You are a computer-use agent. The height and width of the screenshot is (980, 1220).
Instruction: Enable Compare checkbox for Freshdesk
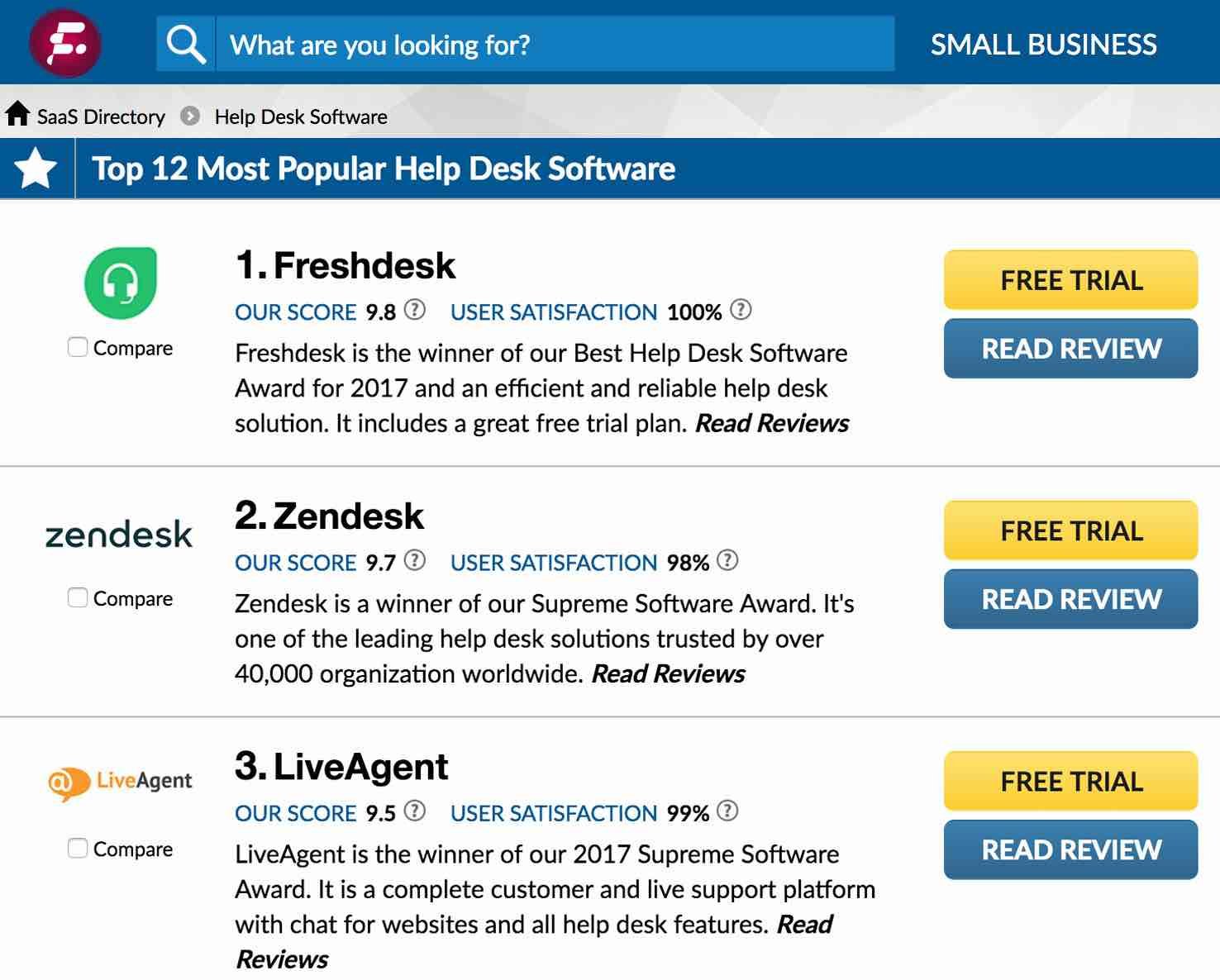[x=78, y=347]
